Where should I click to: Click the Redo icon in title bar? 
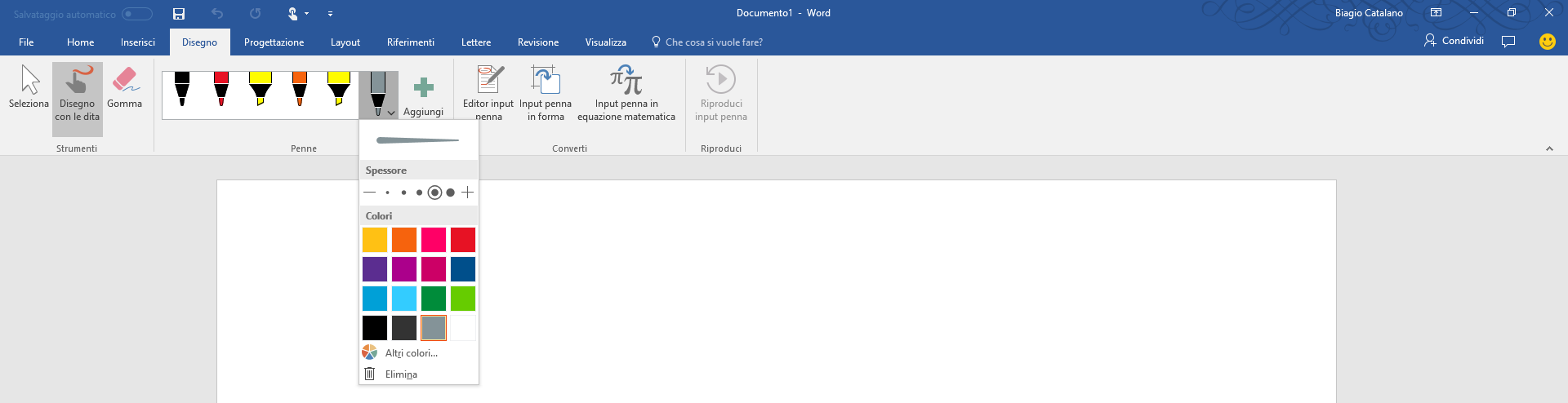tap(255, 14)
